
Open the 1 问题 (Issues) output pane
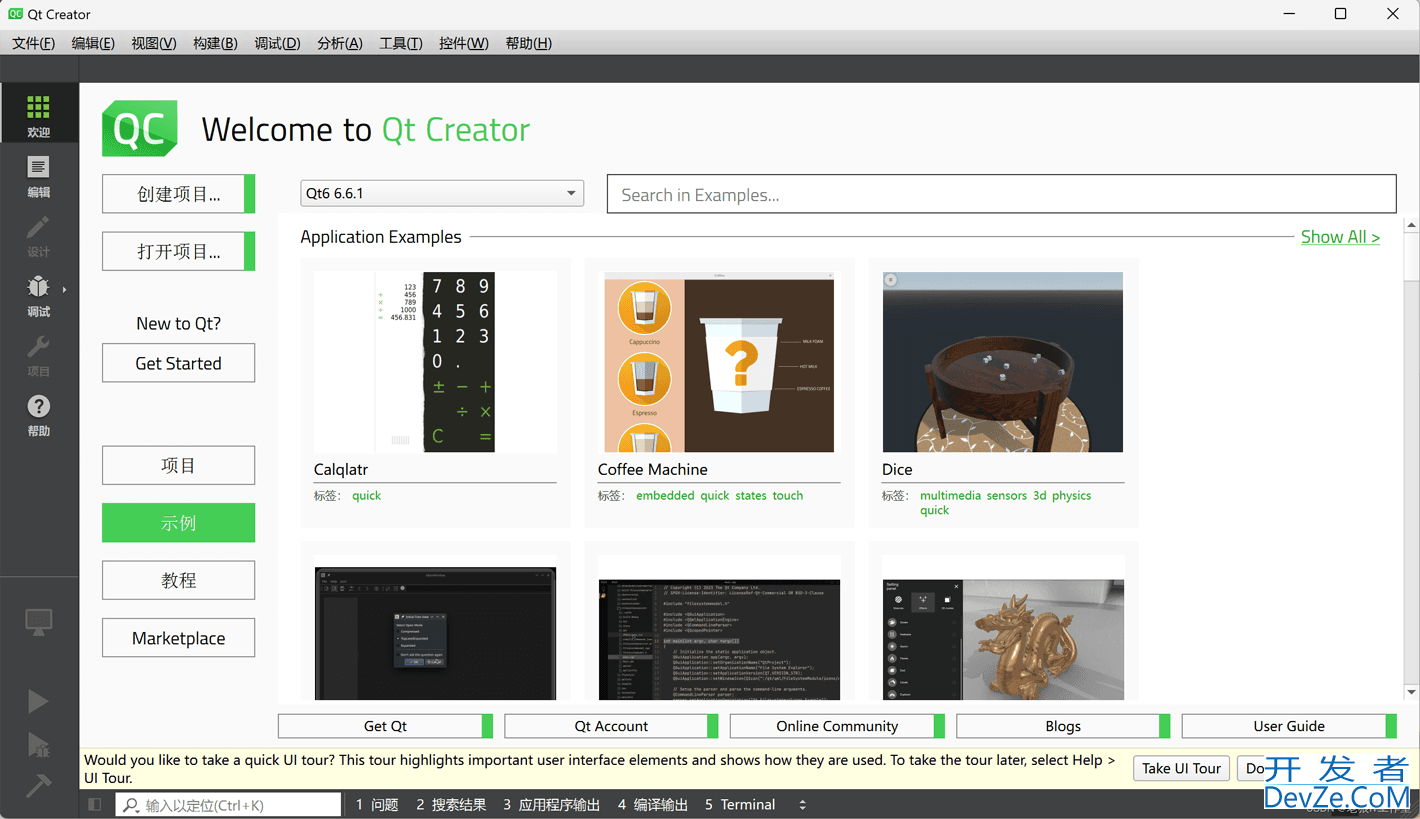click(x=377, y=805)
